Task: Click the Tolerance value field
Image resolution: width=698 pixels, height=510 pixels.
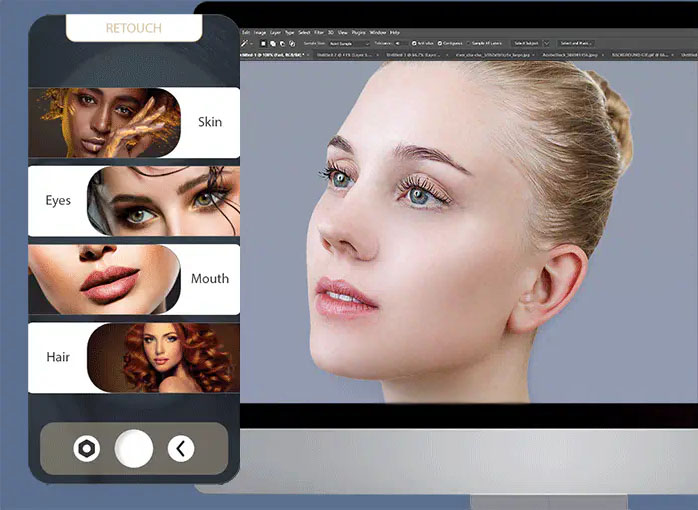Action: (x=401, y=44)
